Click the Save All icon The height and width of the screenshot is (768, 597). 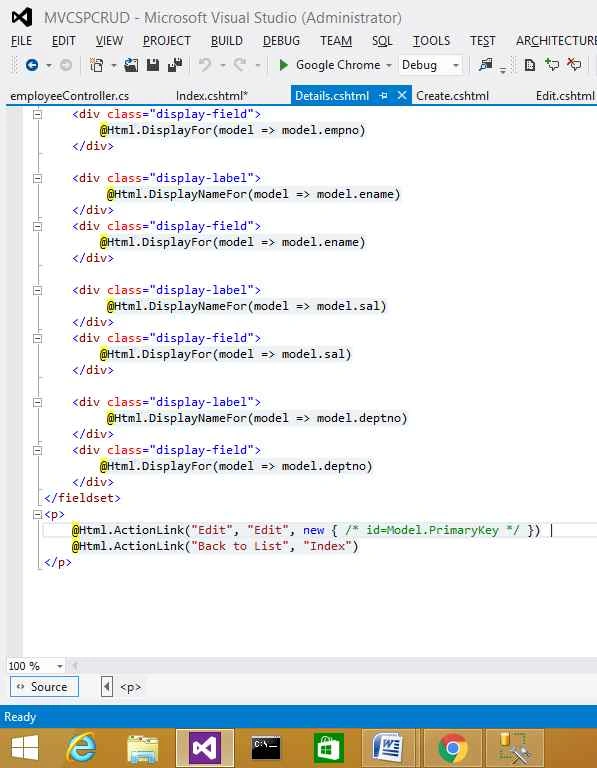pos(175,65)
